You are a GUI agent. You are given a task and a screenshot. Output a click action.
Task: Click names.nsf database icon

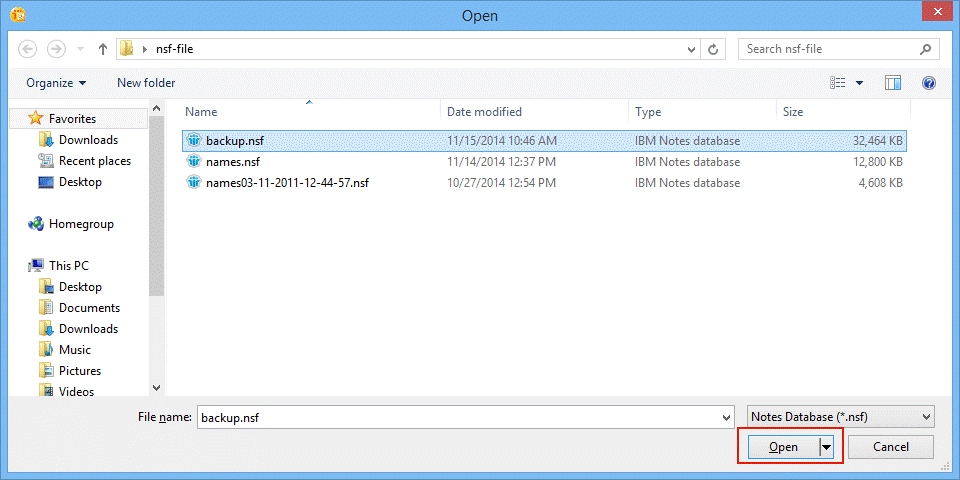(195, 162)
